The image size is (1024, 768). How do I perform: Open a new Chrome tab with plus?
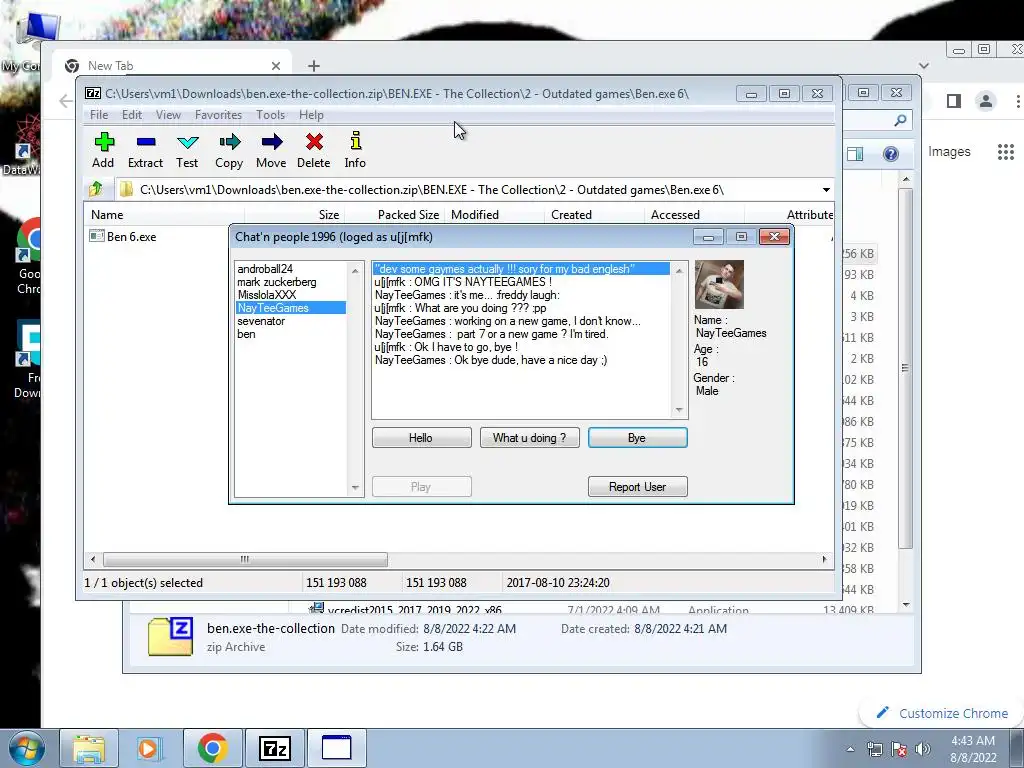point(314,66)
